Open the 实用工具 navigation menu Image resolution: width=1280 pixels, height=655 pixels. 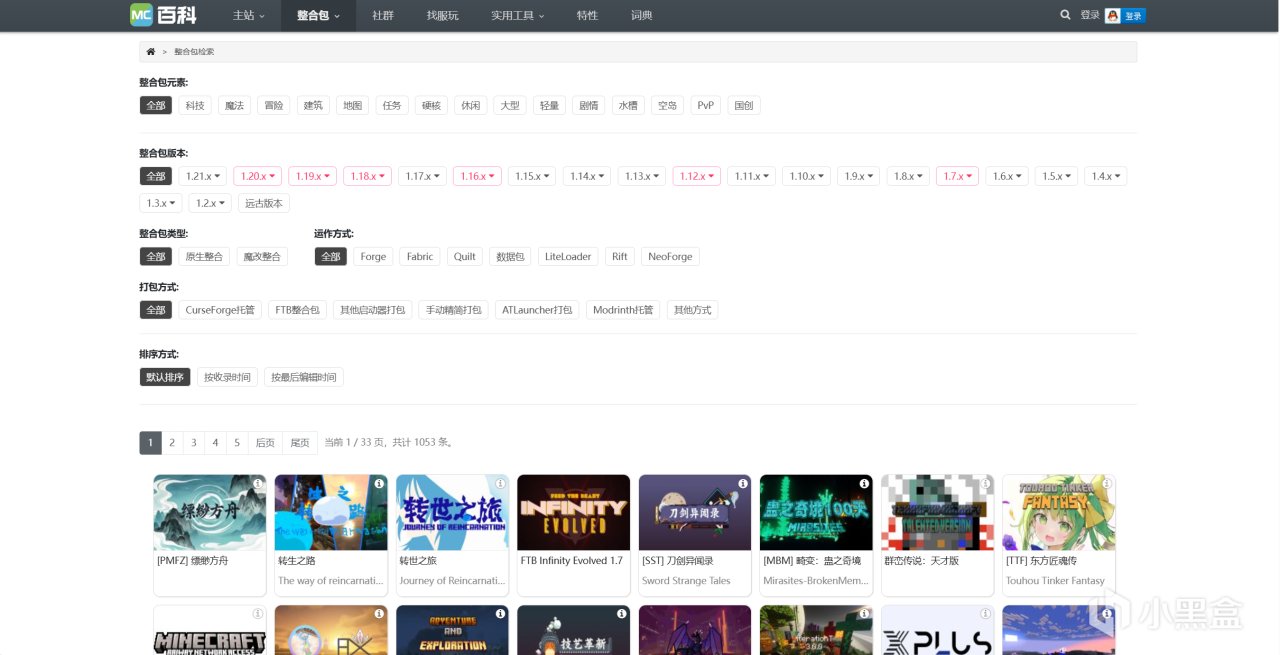[518, 15]
